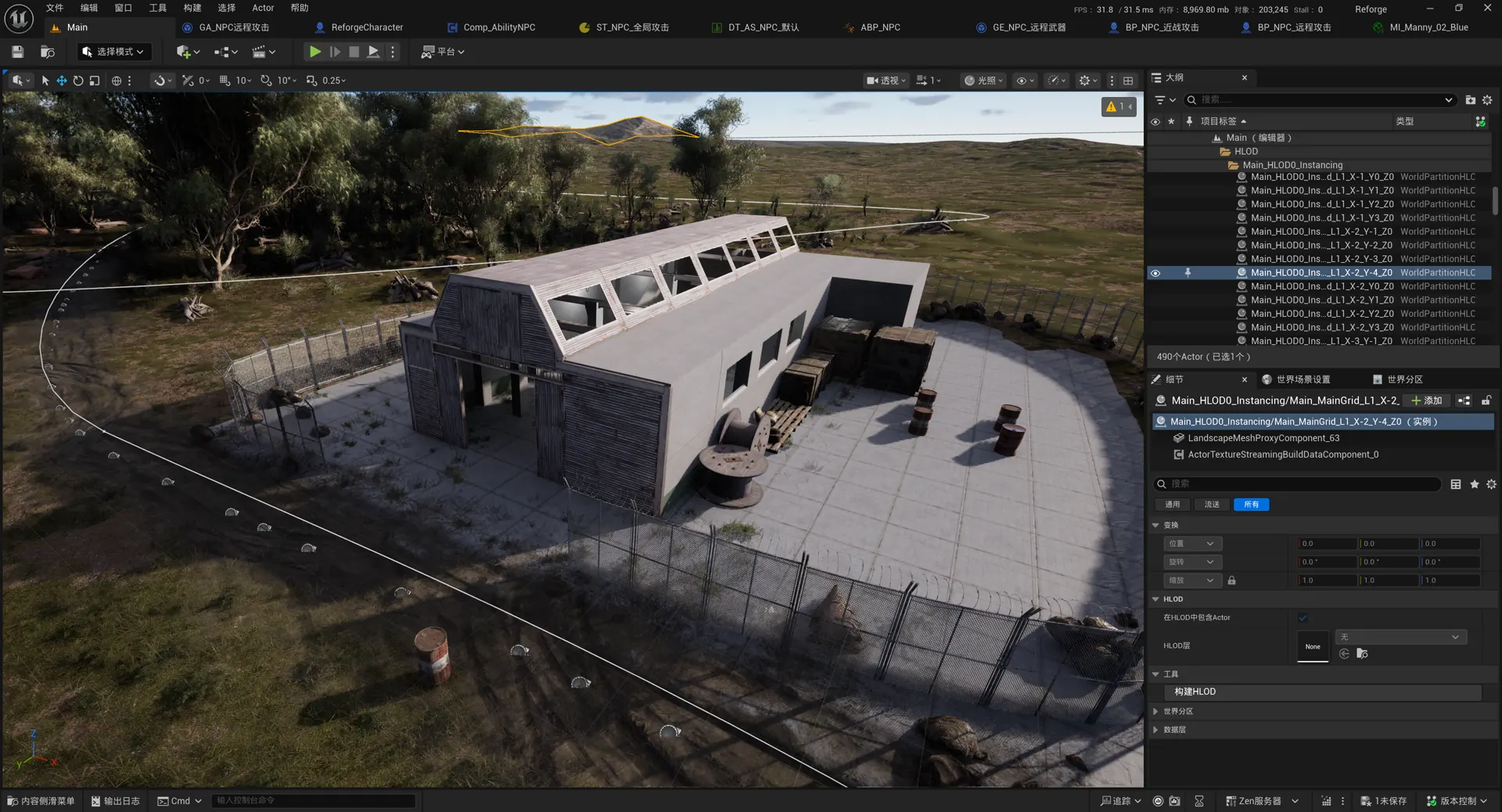The height and width of the screenshot is (812, 1502).
Task: Open the 版本控制 source control menu
Action: (x=1456, y=801)
